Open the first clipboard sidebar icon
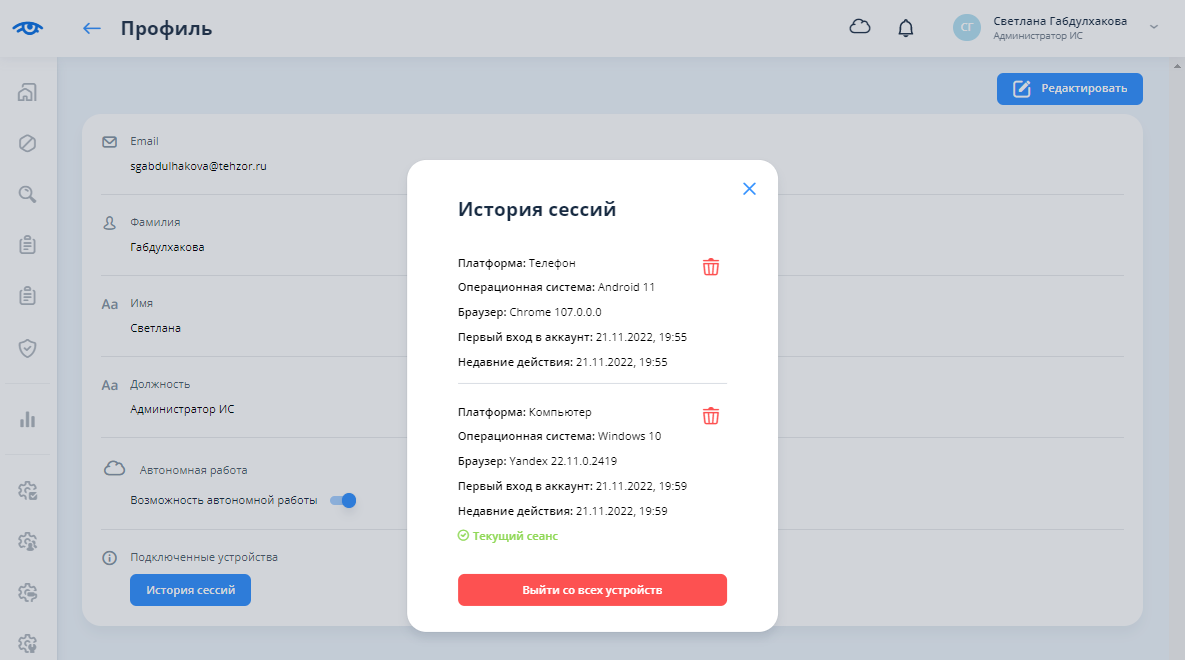This screenshot has width=1185, height=660. tap(28, 245)
